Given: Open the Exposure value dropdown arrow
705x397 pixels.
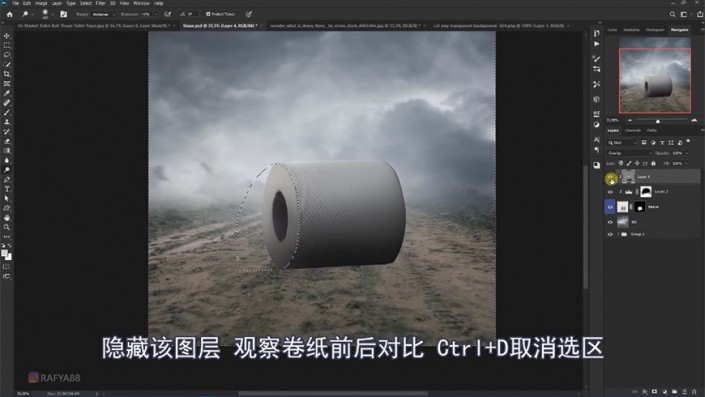Looking at the screenshot, I should pos(156,14).
